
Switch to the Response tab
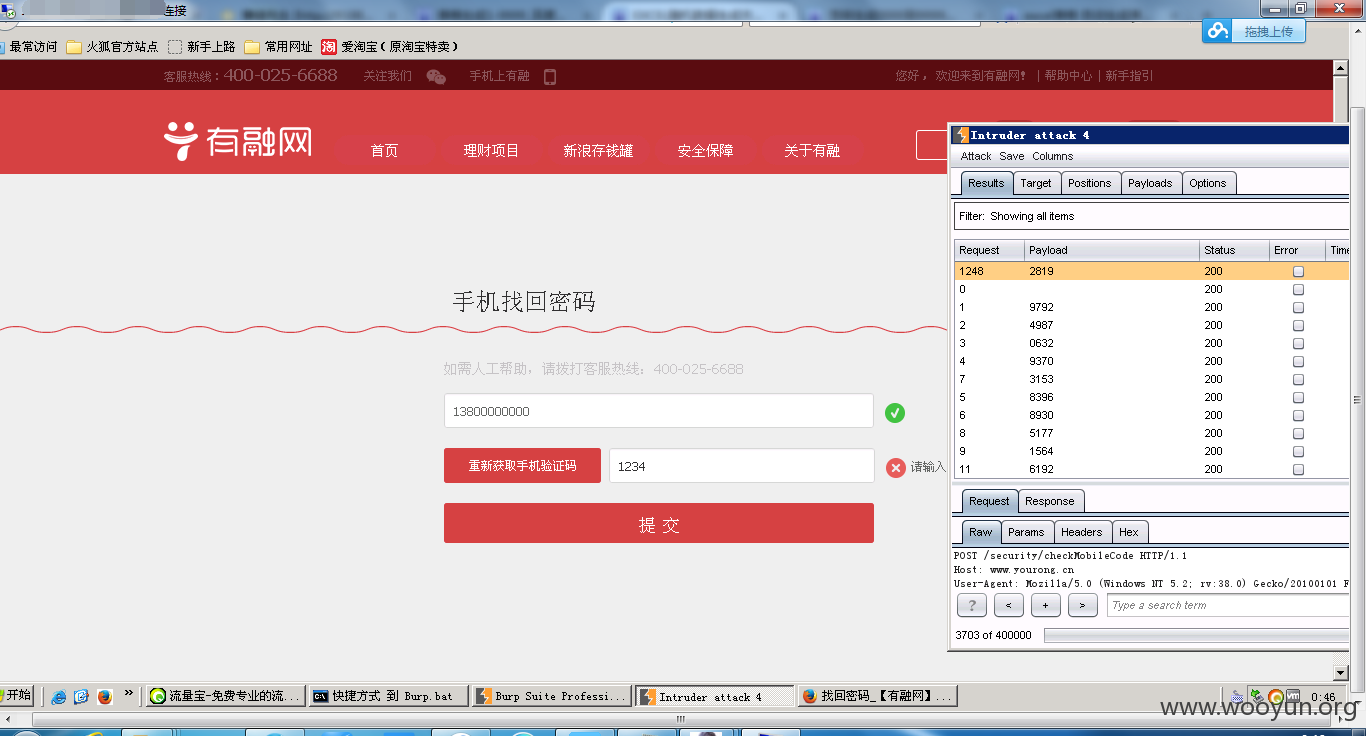coord(1050,501)
